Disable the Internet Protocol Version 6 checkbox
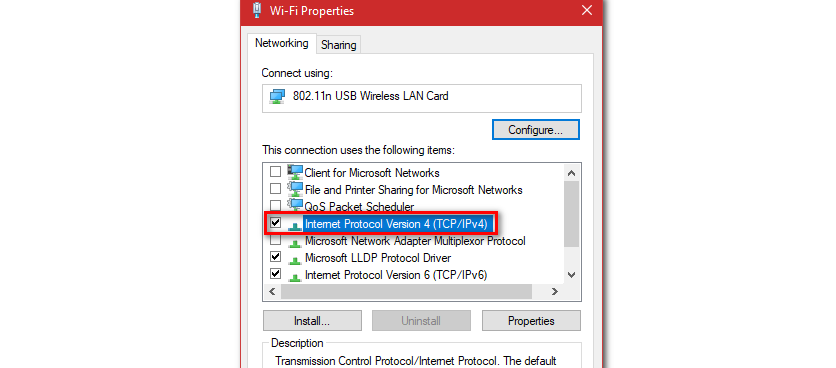The image size is (836, 368). (x=275, y=274)
